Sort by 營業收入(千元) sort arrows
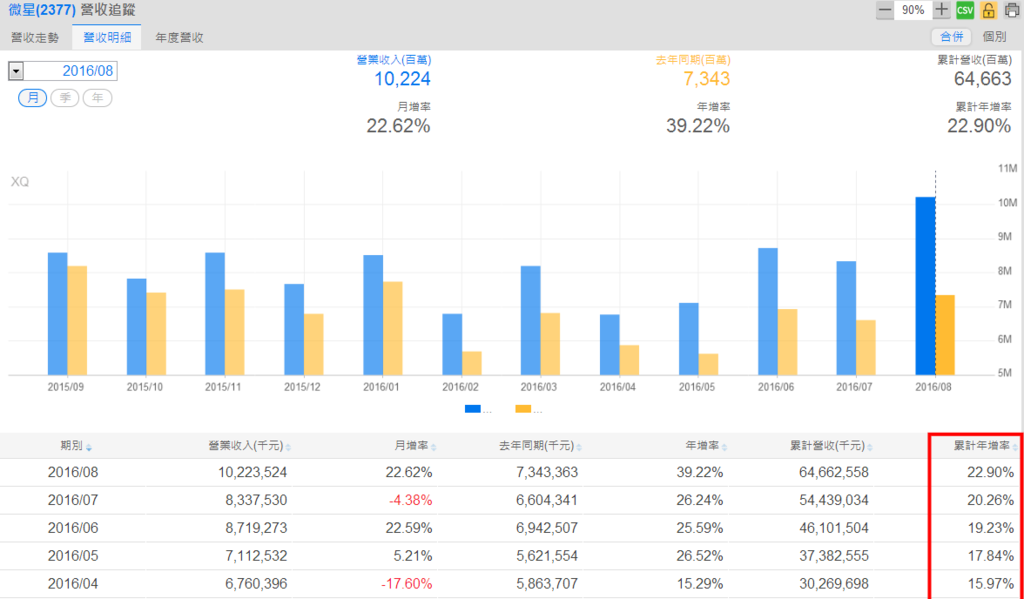 point(288,447)
